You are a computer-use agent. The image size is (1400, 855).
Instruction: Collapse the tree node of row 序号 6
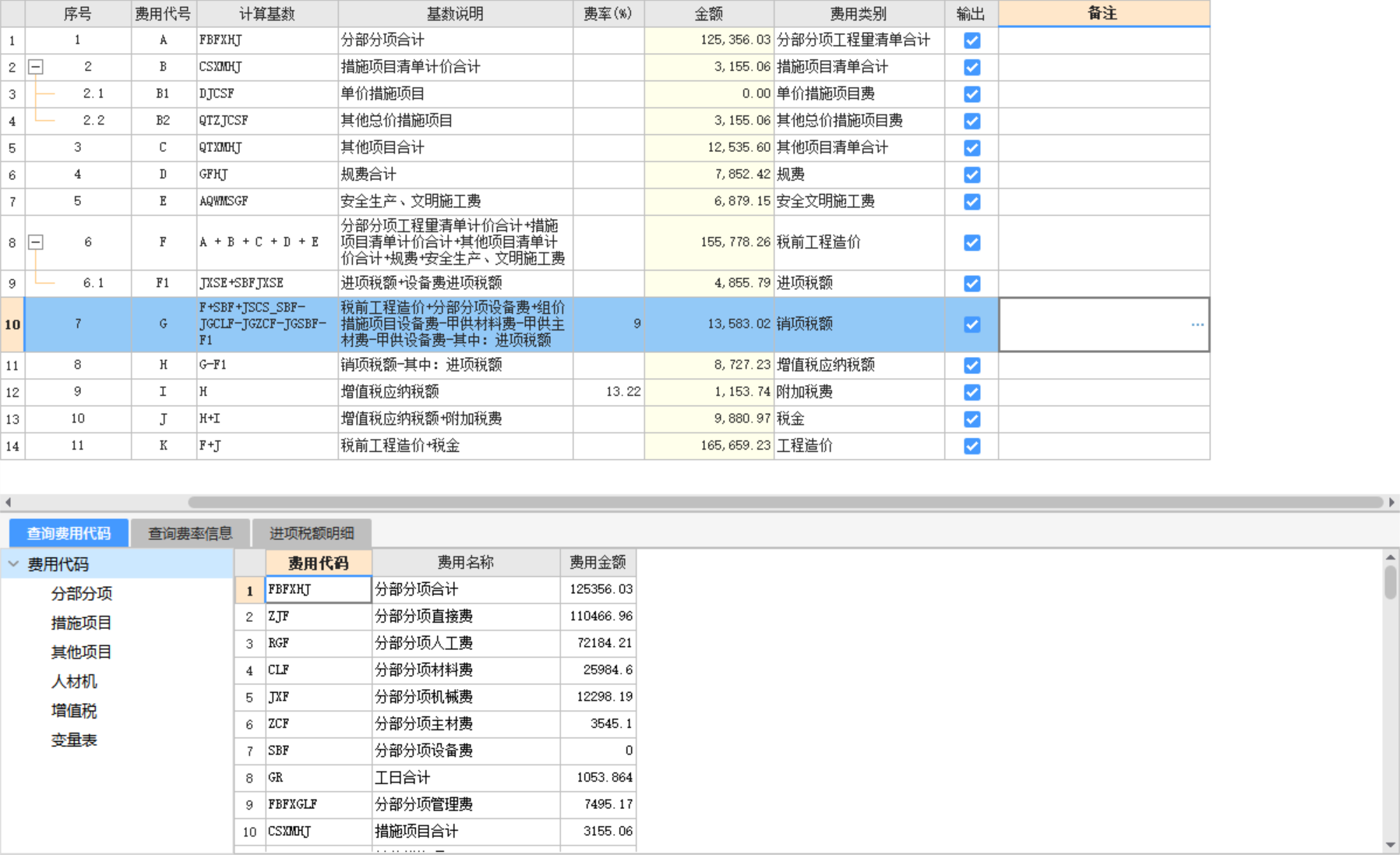click(36, 242)
